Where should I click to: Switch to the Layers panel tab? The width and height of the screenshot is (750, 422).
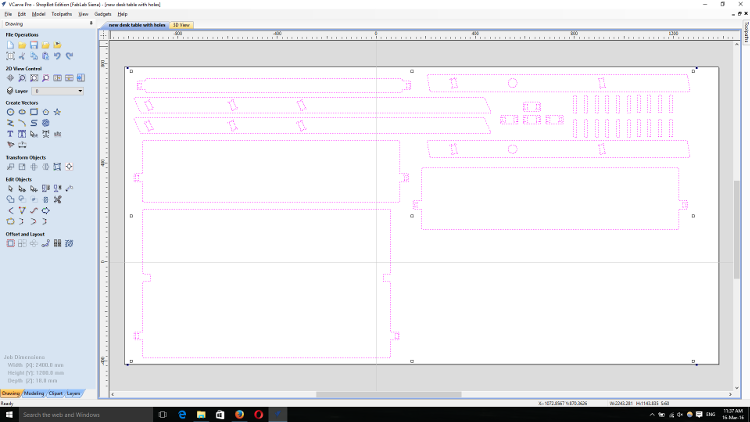[x=73, y=393]
